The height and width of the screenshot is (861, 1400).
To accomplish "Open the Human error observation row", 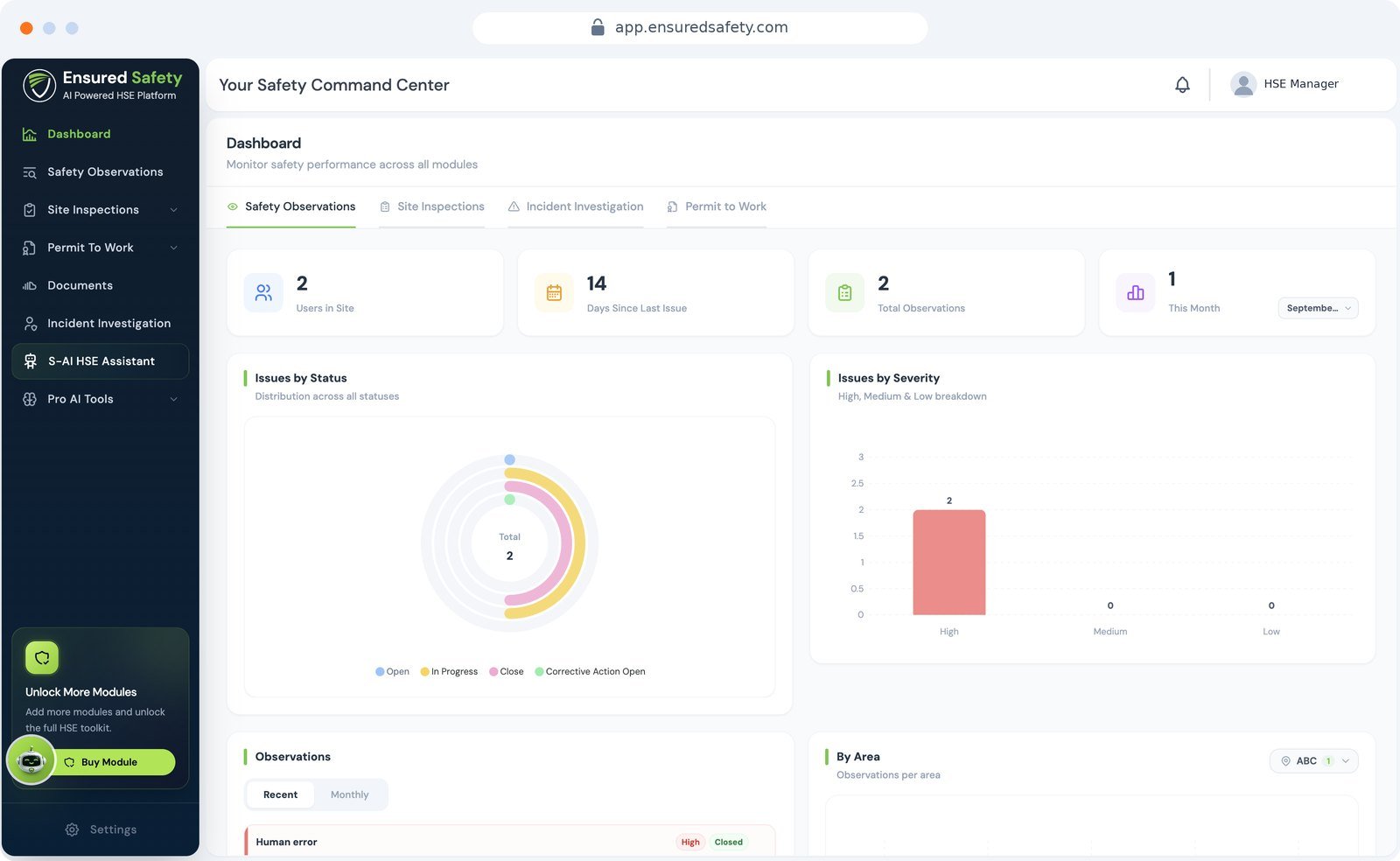I will coord(510,842).
